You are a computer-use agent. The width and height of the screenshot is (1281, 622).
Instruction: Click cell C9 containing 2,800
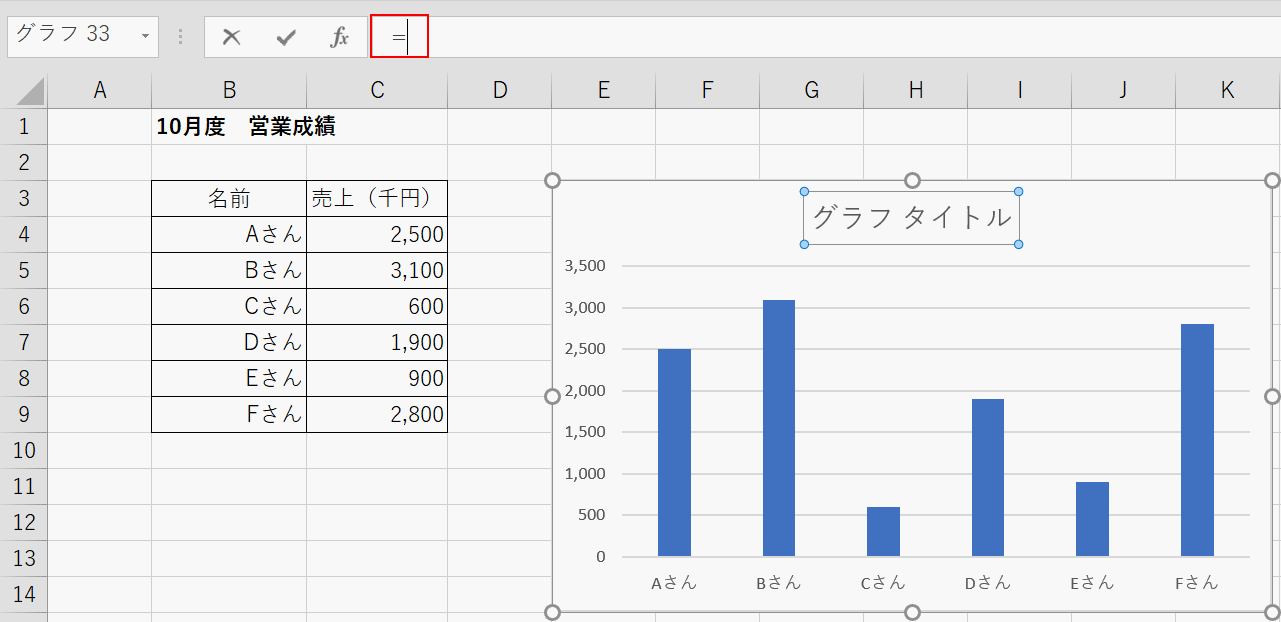tap(377, 414)
